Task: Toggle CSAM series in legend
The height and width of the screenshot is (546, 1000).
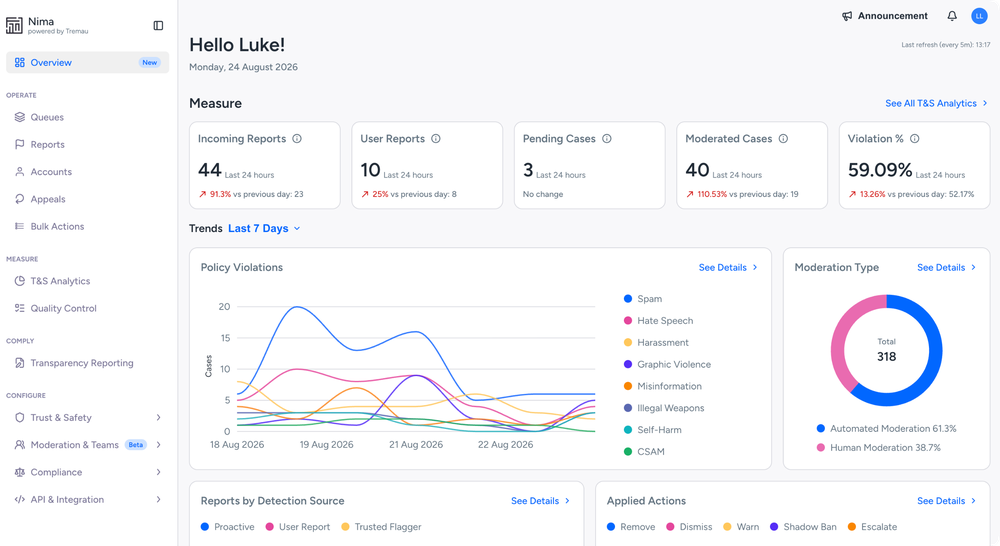Action: pos(644,452)
